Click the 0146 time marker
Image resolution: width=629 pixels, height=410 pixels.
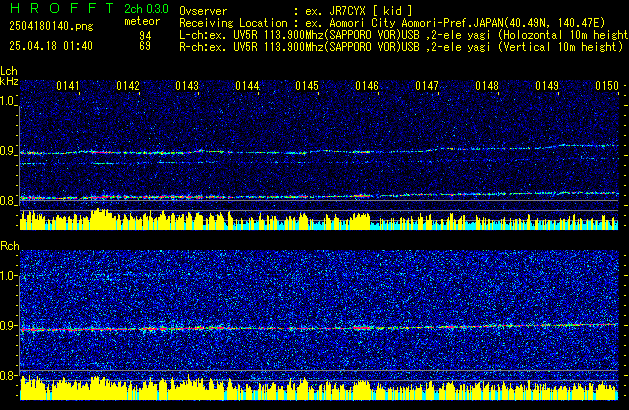click(x=367, y=86)
